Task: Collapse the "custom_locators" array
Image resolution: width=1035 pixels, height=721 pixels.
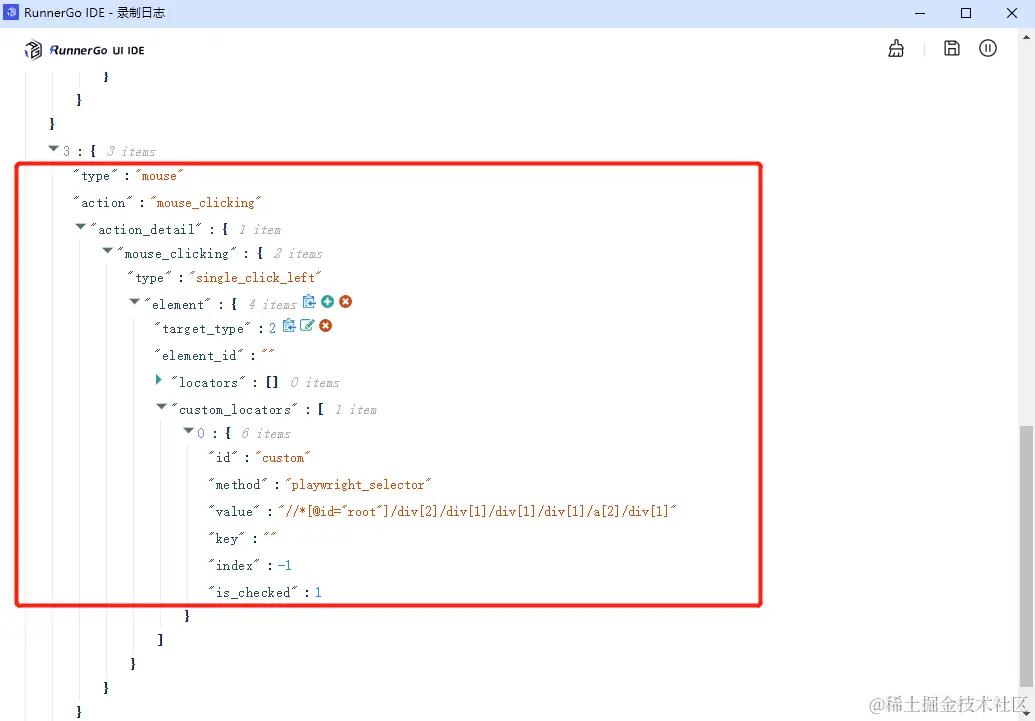Action: tap(162, 407)
